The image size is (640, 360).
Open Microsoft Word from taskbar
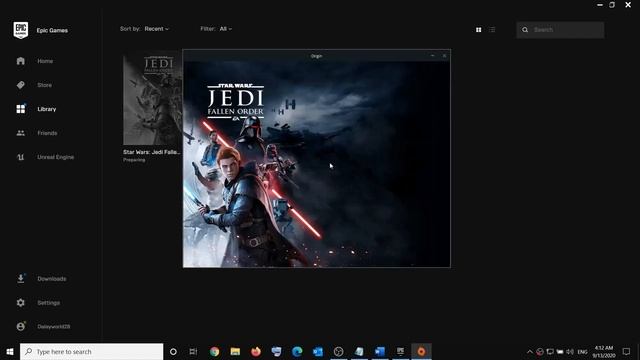[380, 351]
